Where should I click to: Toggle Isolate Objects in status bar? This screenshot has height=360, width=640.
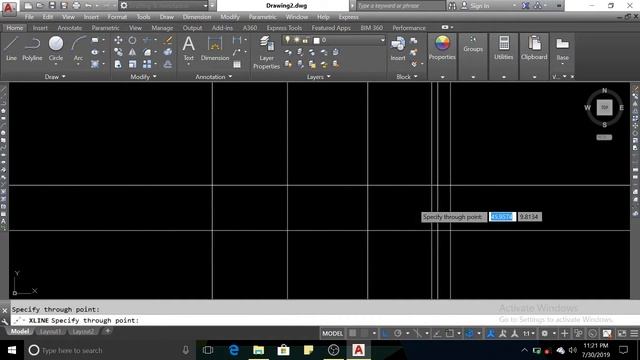[578, 333]
